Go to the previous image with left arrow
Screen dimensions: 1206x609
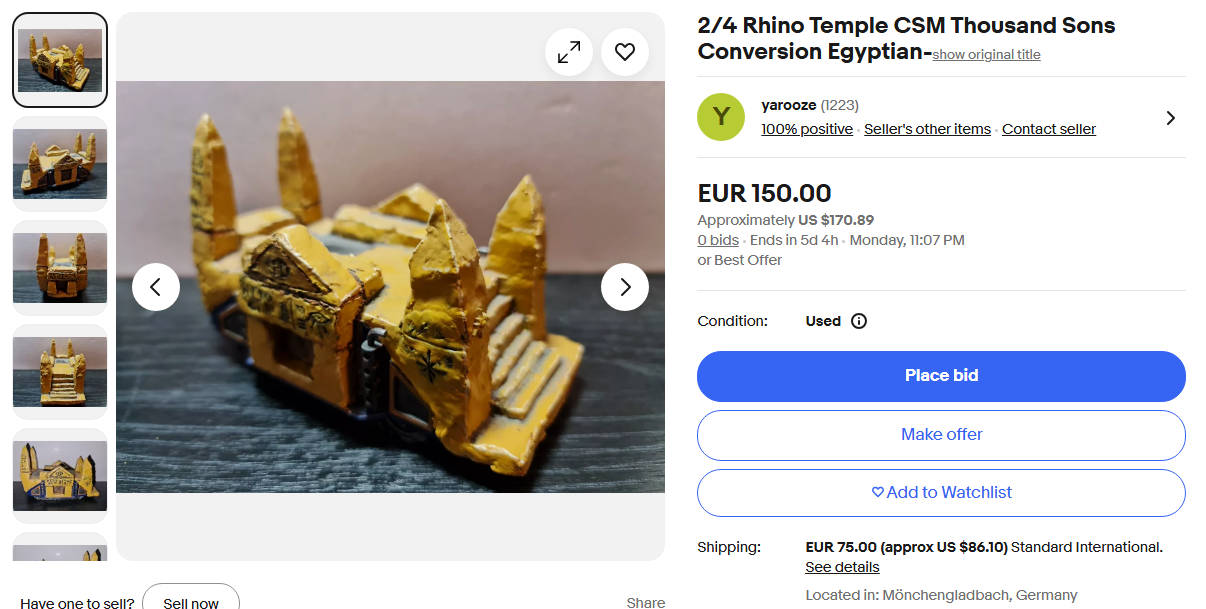pyautogui.click(x=156, y=287)
